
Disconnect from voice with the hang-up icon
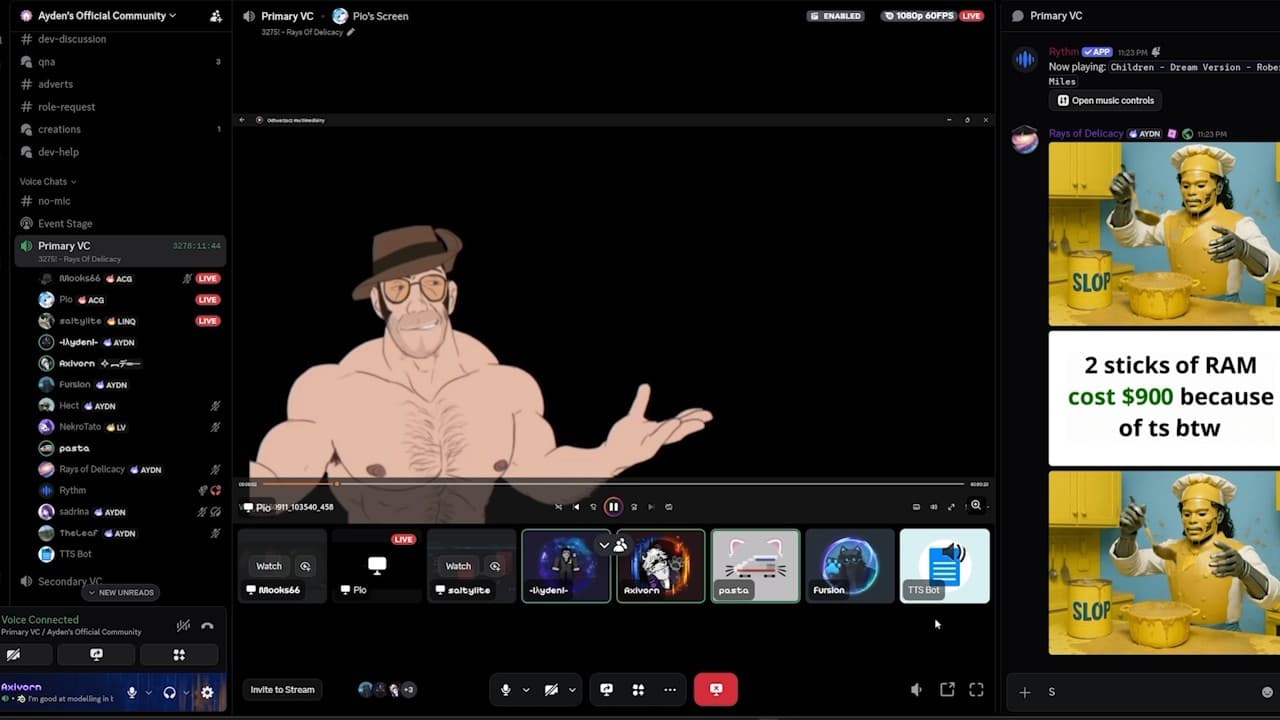tap(207, 626)
